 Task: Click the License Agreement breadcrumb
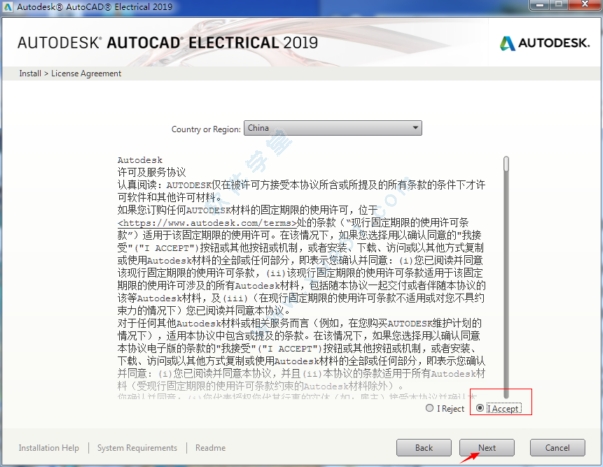pyautogui.click(x=88, y=74)
